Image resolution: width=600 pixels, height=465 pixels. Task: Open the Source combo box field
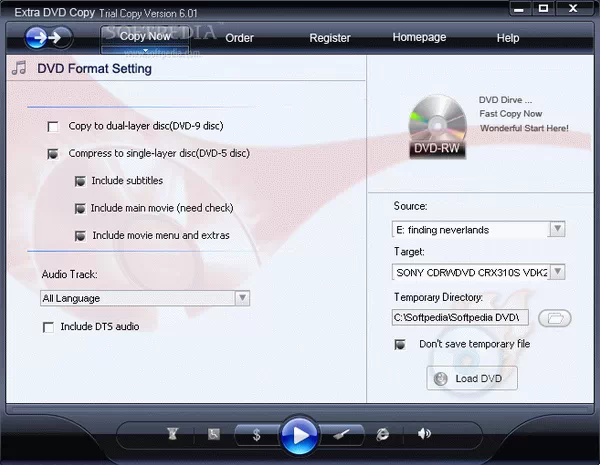[x=478, y=229]
